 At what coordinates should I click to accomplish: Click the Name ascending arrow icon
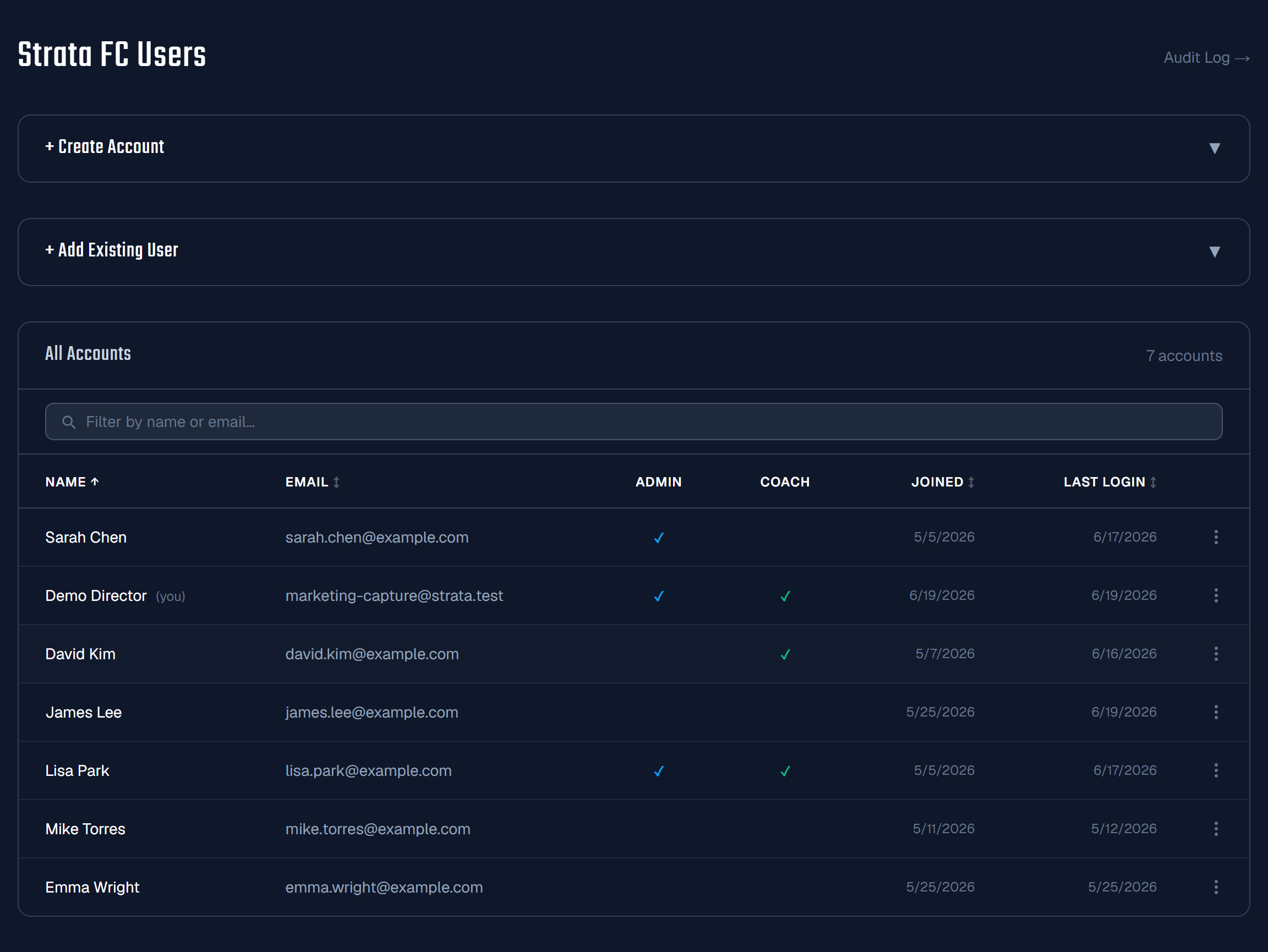point(95,482)
